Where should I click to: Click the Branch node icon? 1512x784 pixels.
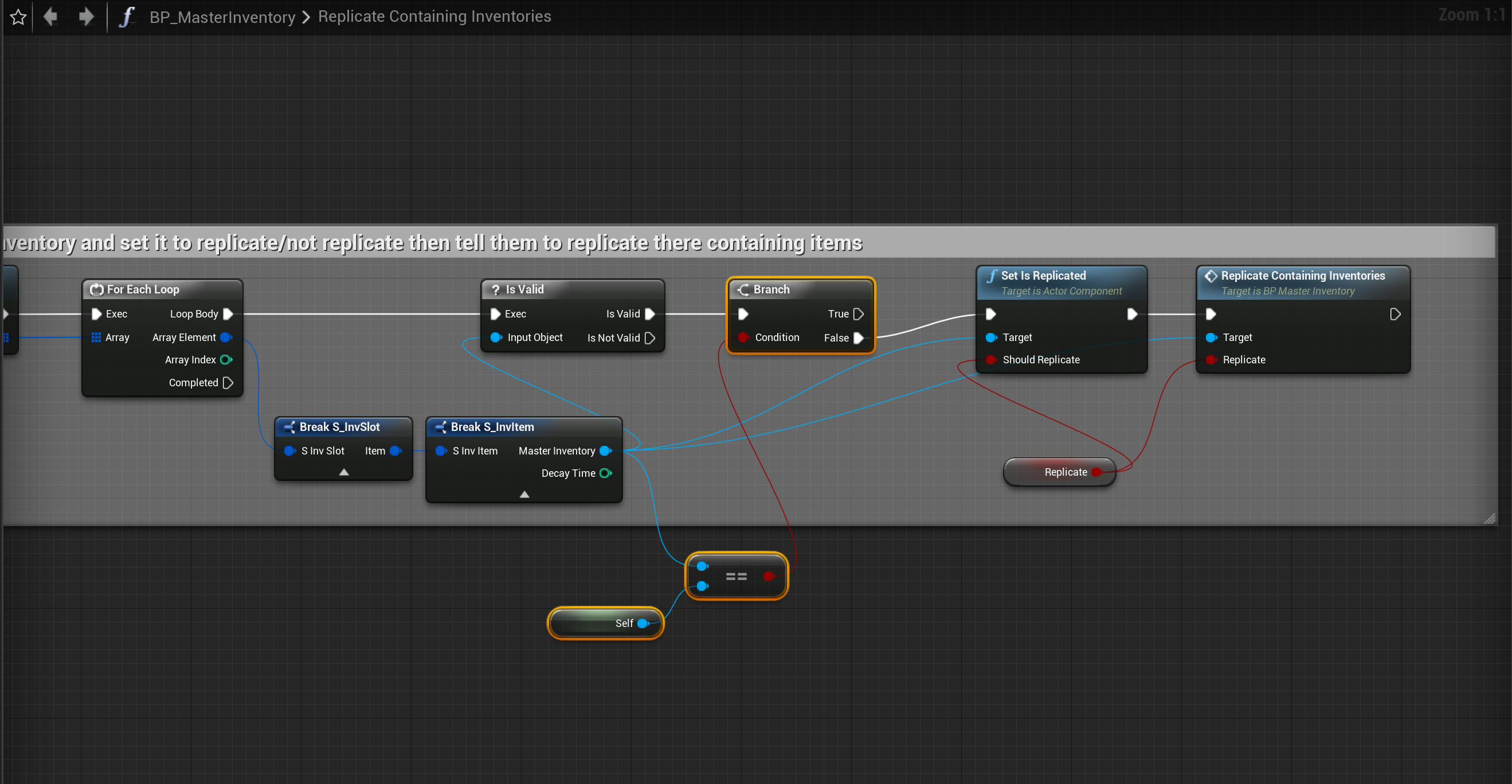point(743,290)
